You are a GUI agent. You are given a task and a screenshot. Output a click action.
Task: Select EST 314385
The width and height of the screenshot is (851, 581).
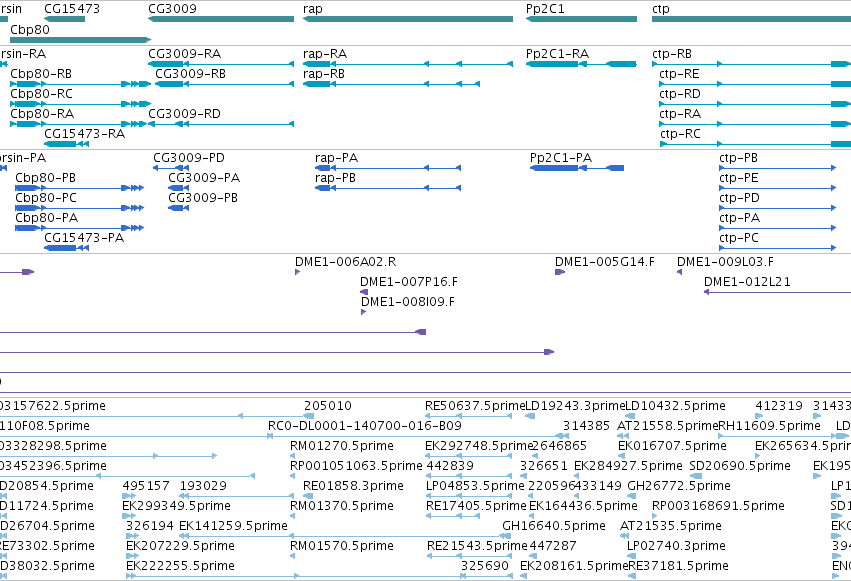(x=587, y=426)
